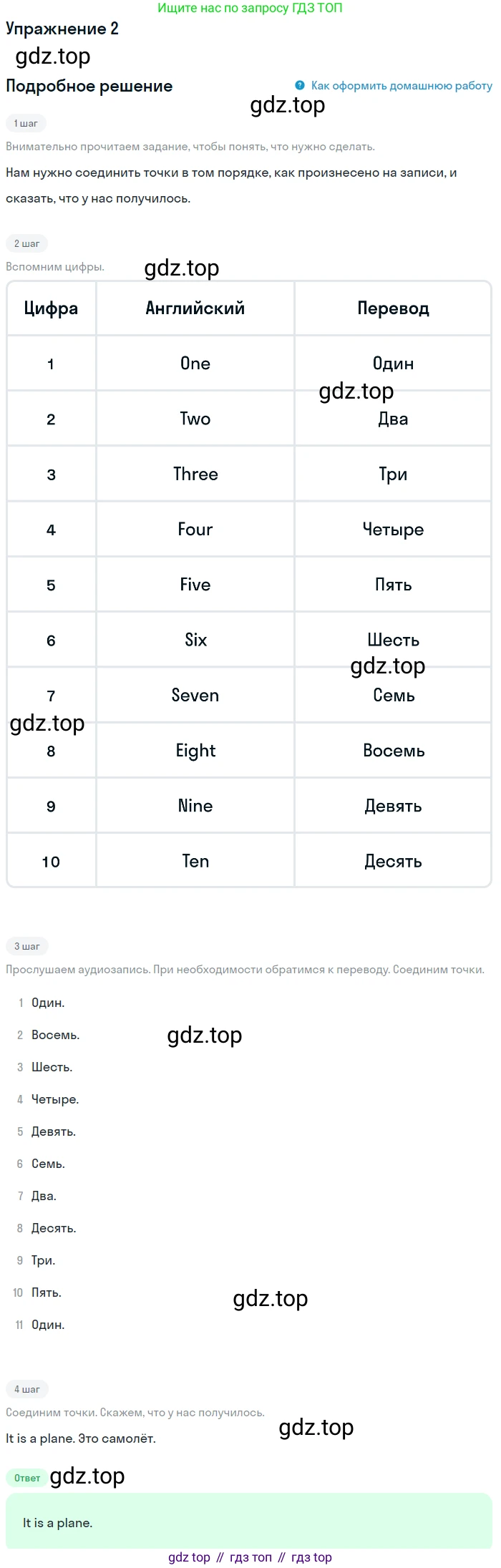Click the '1 шаг' step badge
The height and width of the screenshot is (1568, 501).
26,123
